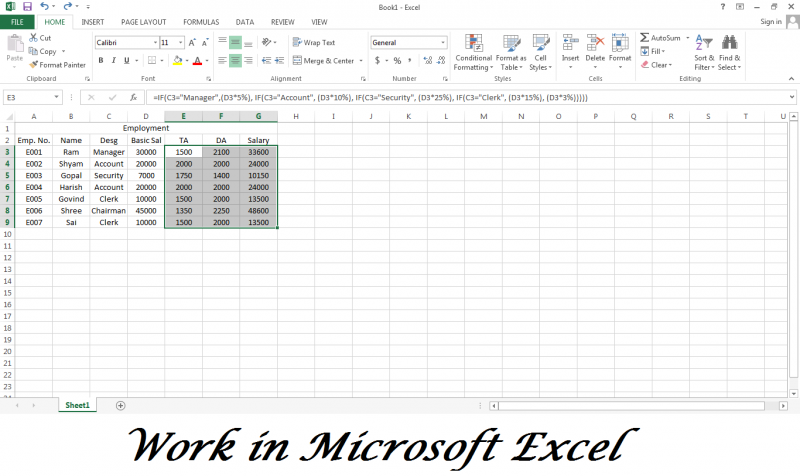Switch to the PAGE LAYOUT tab

(x=143, y=22)
